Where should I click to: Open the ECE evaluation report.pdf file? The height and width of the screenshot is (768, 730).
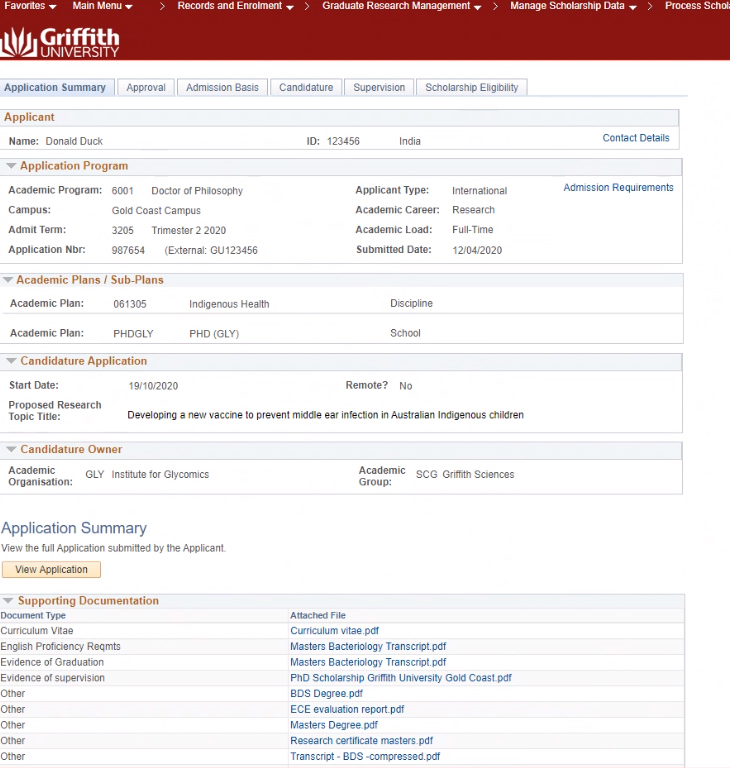[347, 710]
